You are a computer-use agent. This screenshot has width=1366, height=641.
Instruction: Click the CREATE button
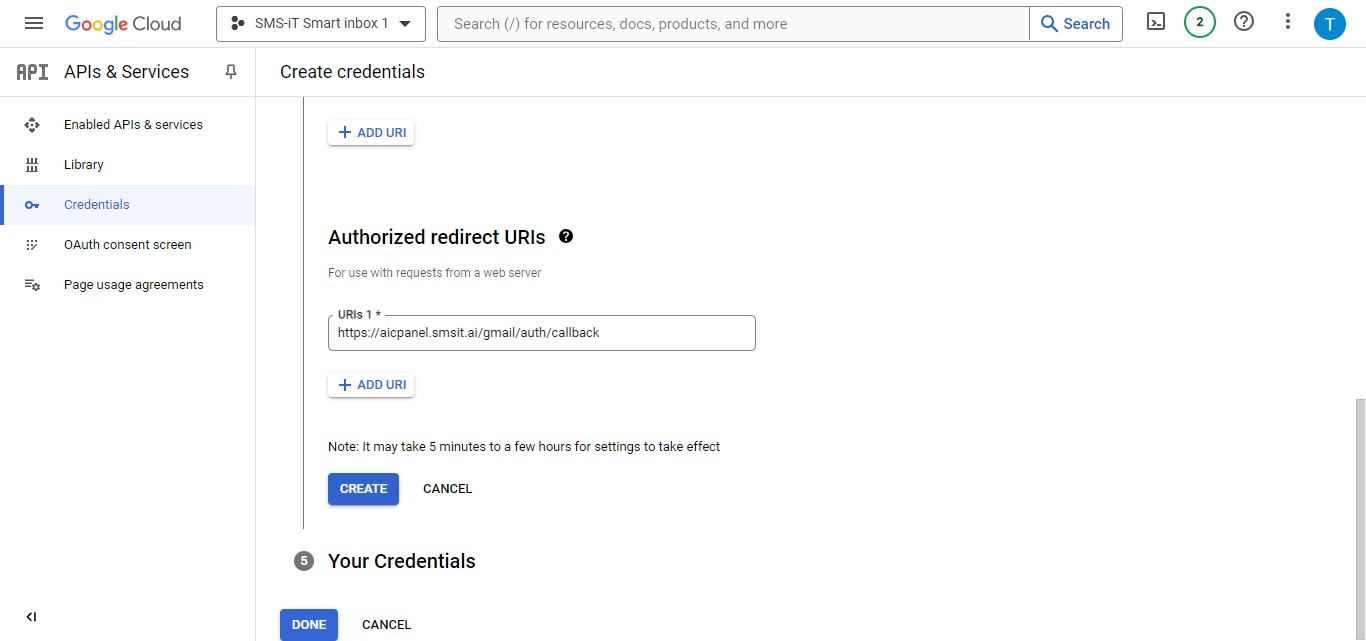(x=363, y=488)
